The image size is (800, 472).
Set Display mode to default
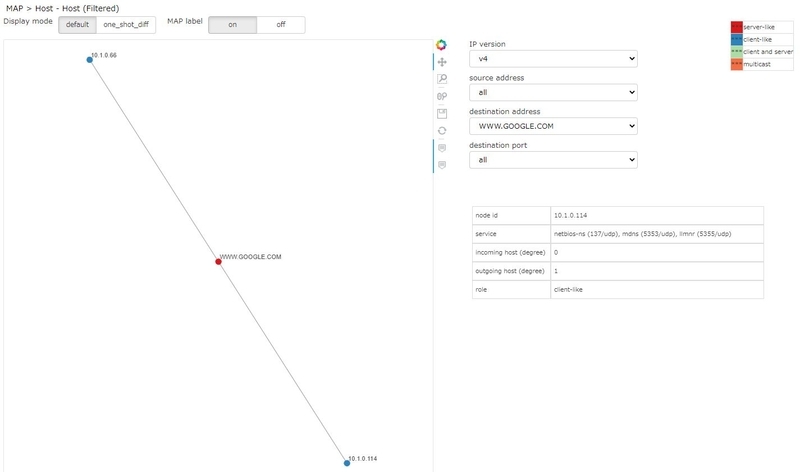pyautogui.click(x=78, y=24)
